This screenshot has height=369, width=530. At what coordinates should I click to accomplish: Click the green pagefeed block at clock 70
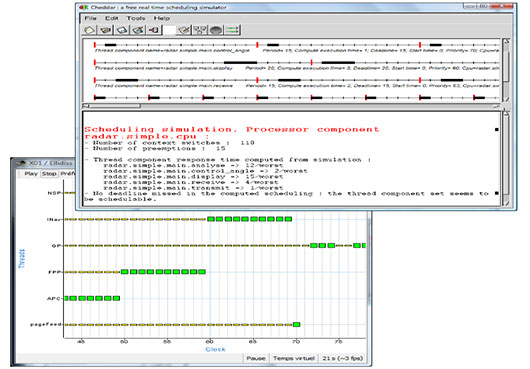click(296, 325)
